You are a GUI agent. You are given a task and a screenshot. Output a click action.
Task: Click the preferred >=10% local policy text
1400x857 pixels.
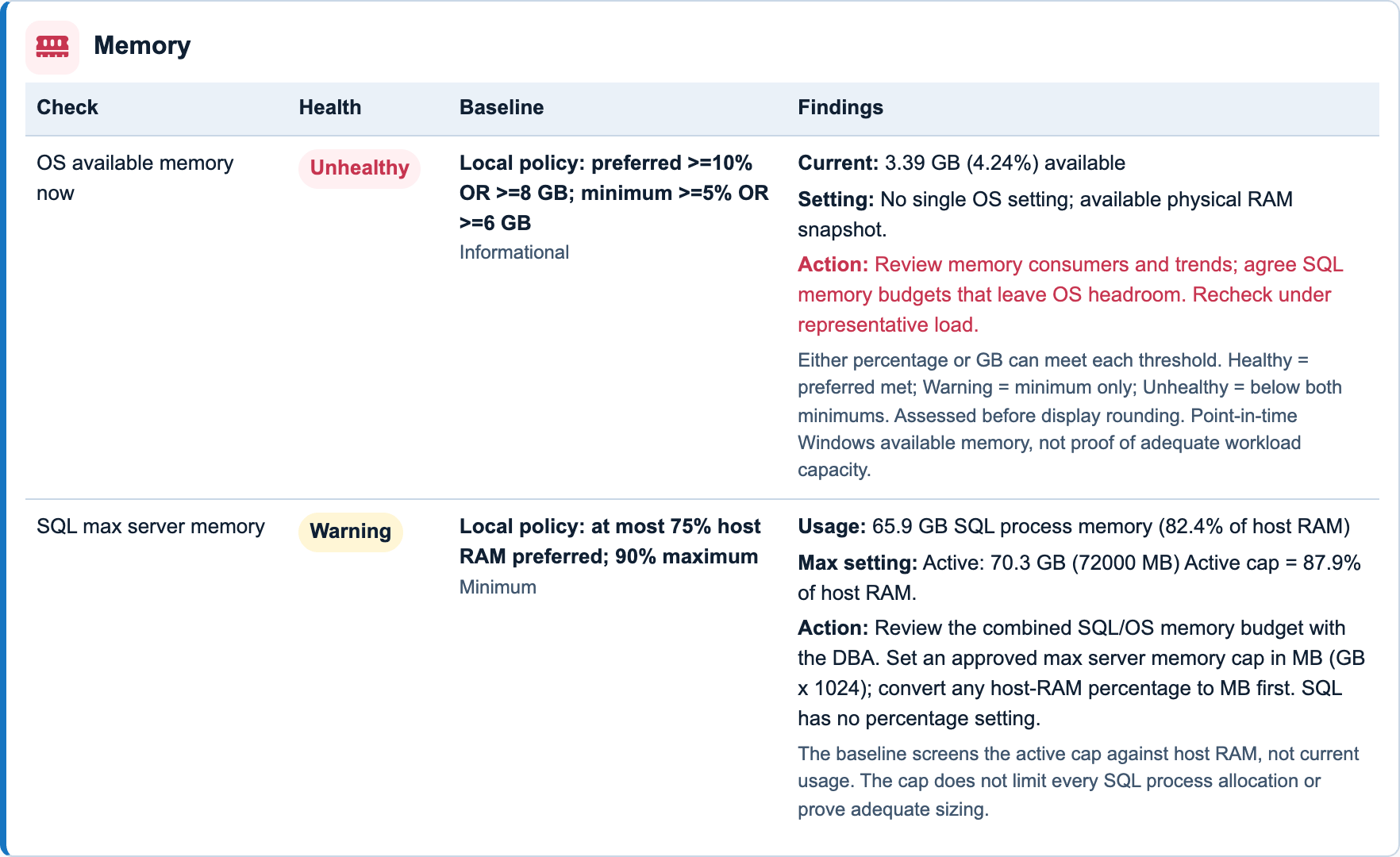614,193
